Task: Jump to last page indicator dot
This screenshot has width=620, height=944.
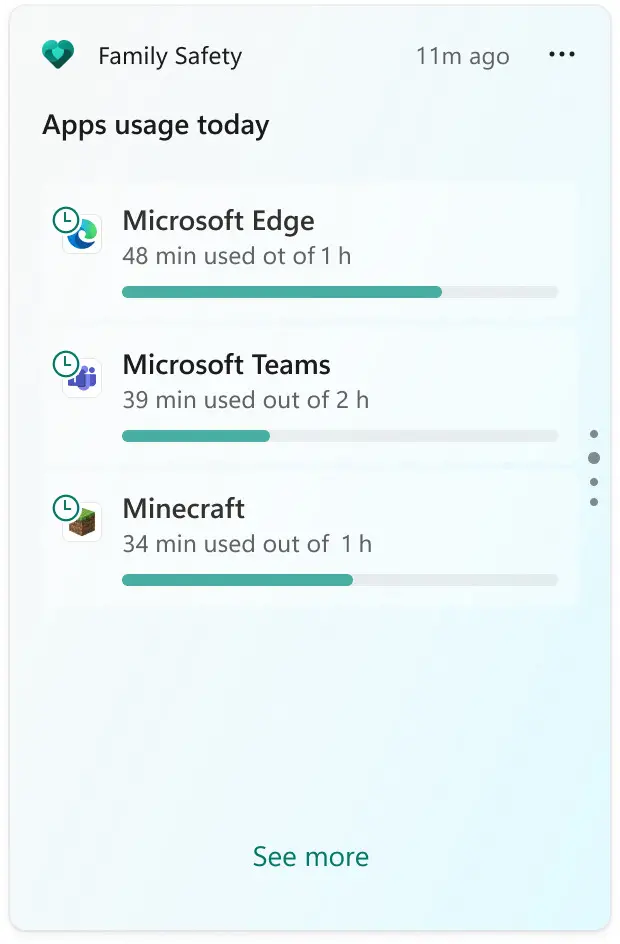Action: click(594, 502)
